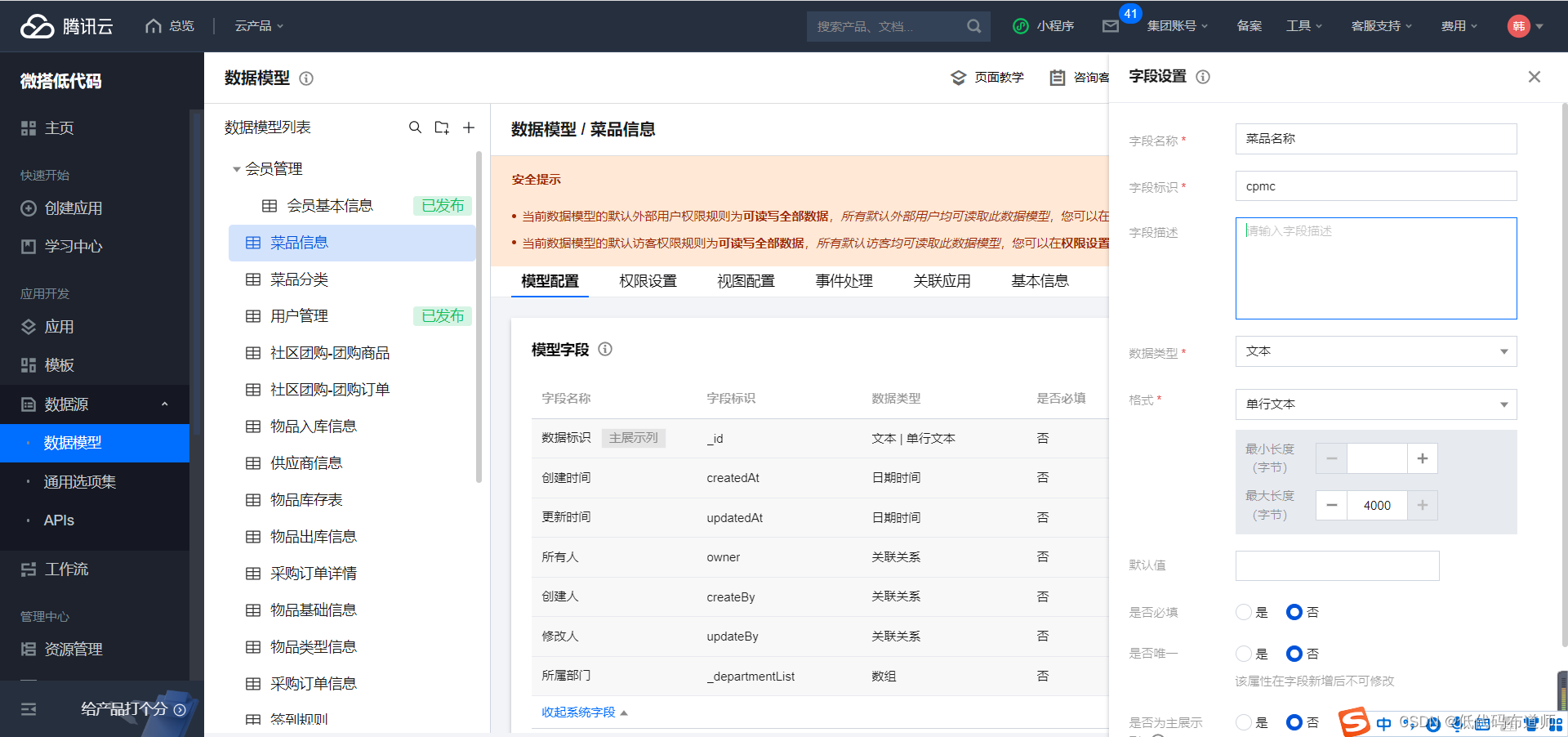Open 工具 dropdown menu
Image resolution: width=1568 pixels, height=737 pixels.
(x=1304, y=26)
